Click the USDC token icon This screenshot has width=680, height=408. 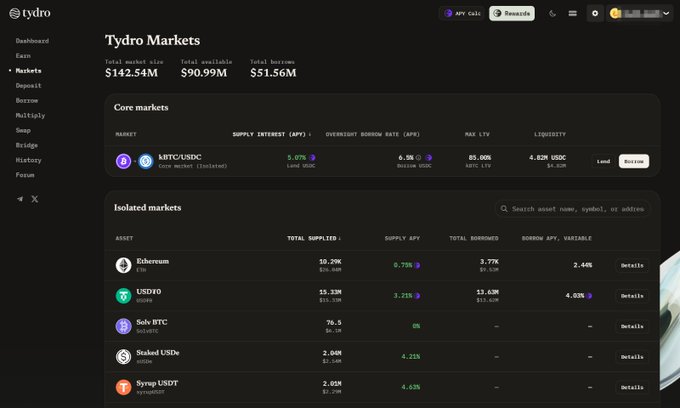click(146, 161)
